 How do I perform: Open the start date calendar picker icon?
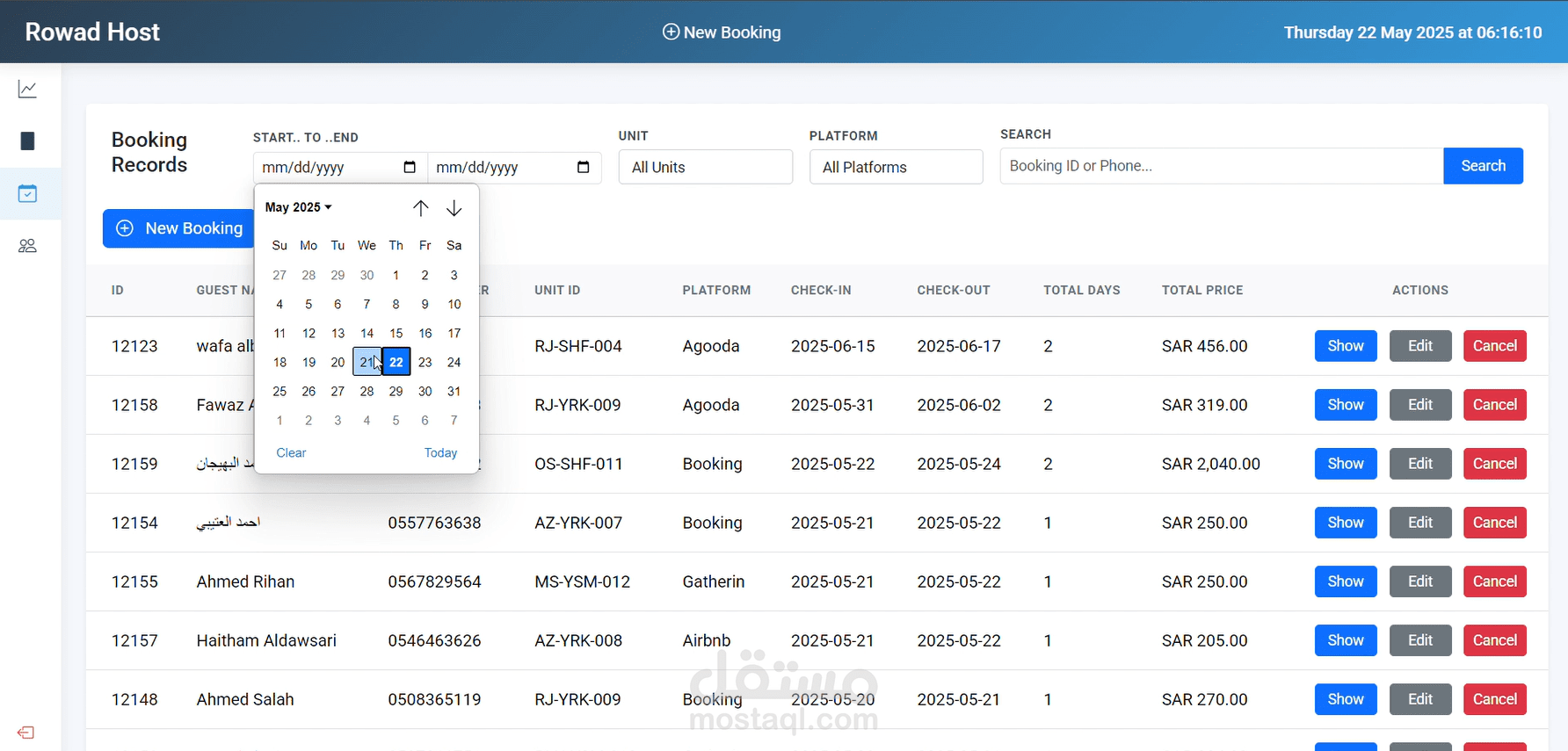[410, 167]
